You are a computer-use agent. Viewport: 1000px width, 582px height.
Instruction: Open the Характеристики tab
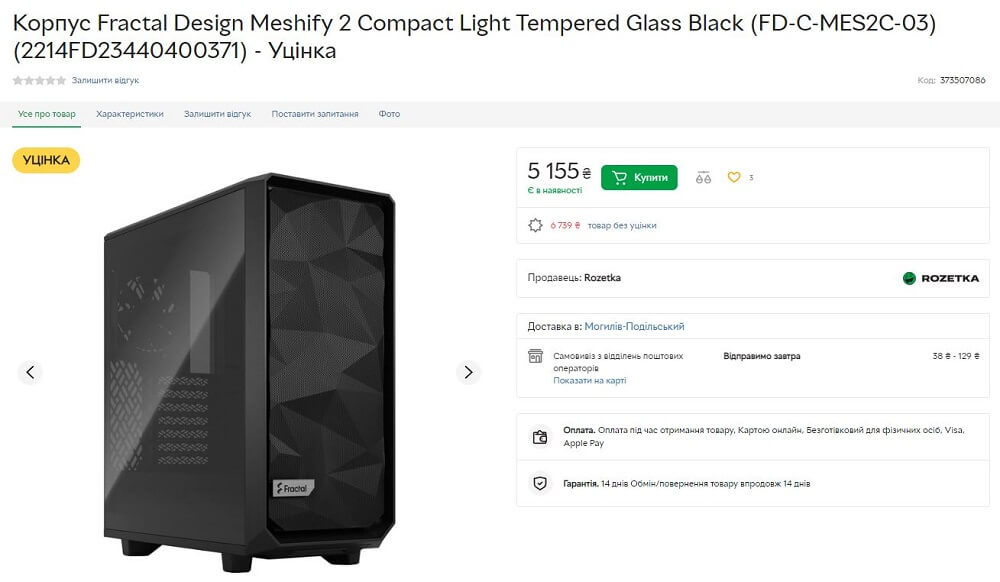pyautogui.click(x=130, y=114)
